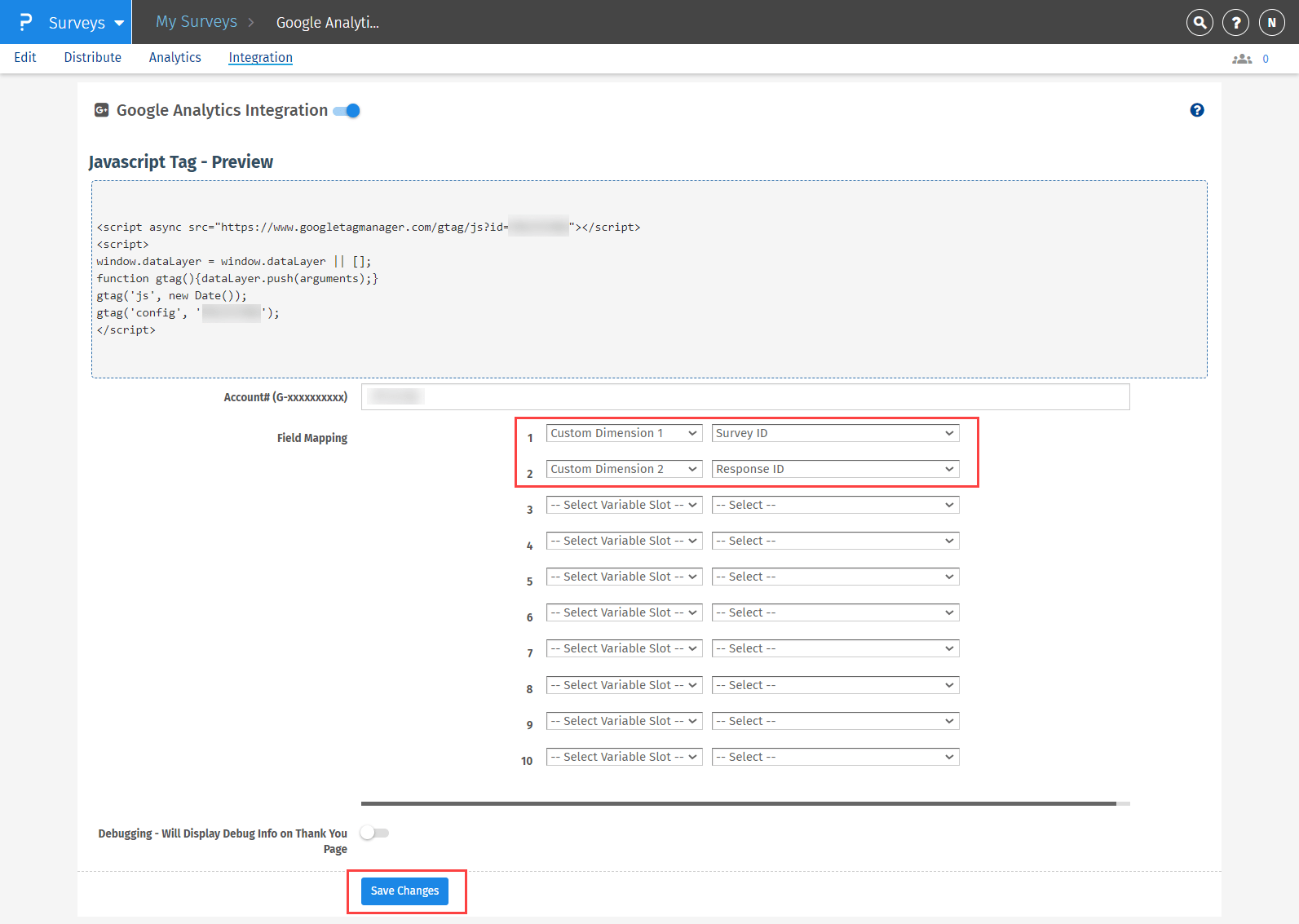Expand the Surveys product dropdown arrow

pos(119,23)
